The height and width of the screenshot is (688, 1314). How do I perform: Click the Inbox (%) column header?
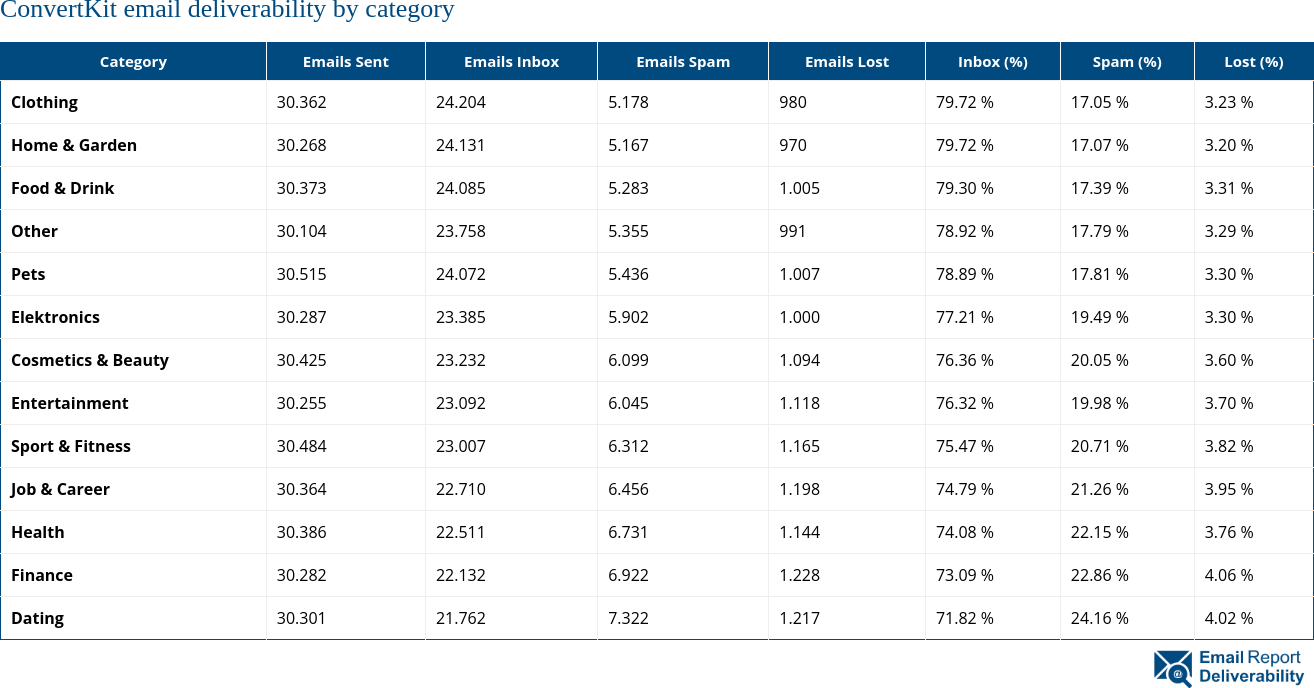[992, 61]
